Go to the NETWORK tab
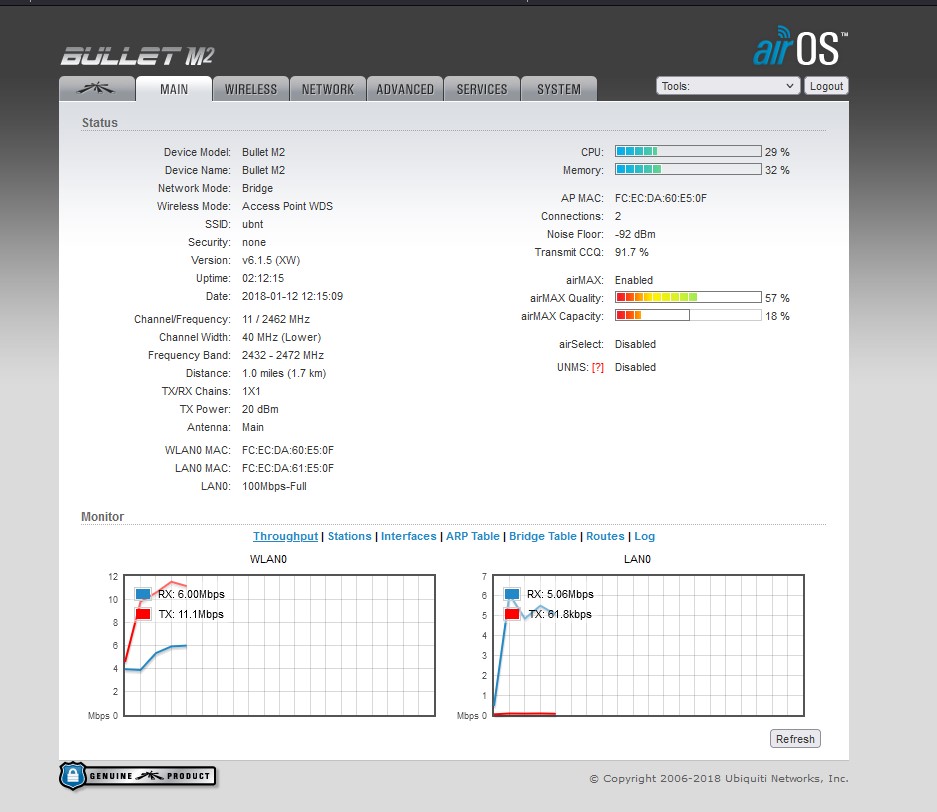The height and width of the screenshot is (812, 937). 327,89
